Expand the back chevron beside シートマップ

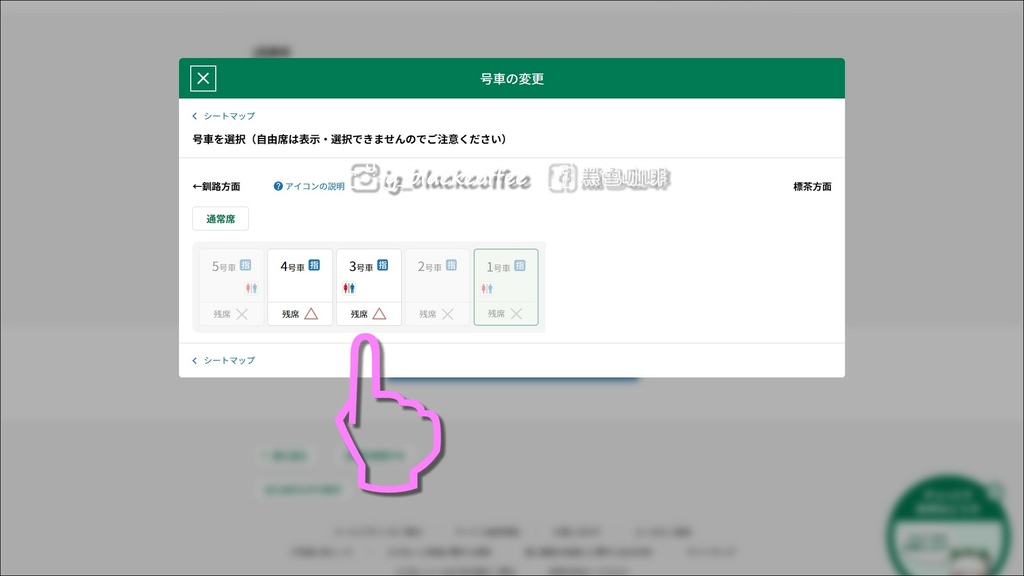(196, 116)
